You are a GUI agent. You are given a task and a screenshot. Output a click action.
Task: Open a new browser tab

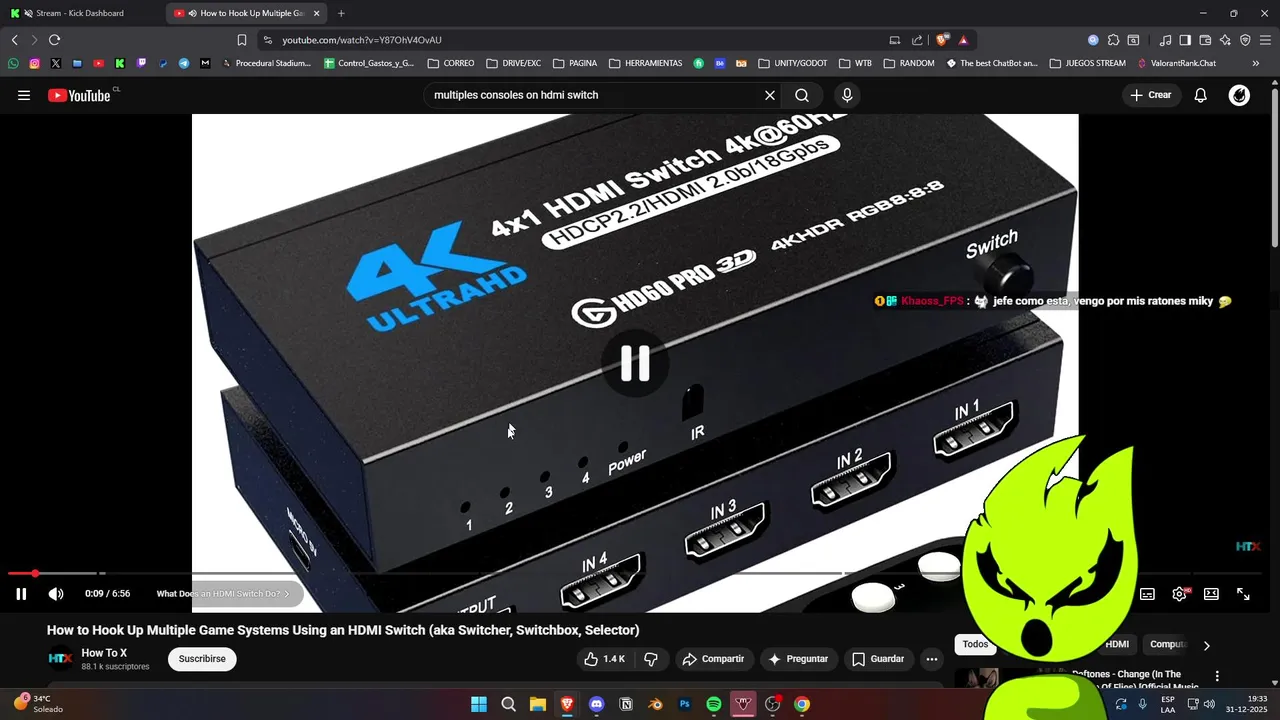pyautogui.click(x=341, y=13)
